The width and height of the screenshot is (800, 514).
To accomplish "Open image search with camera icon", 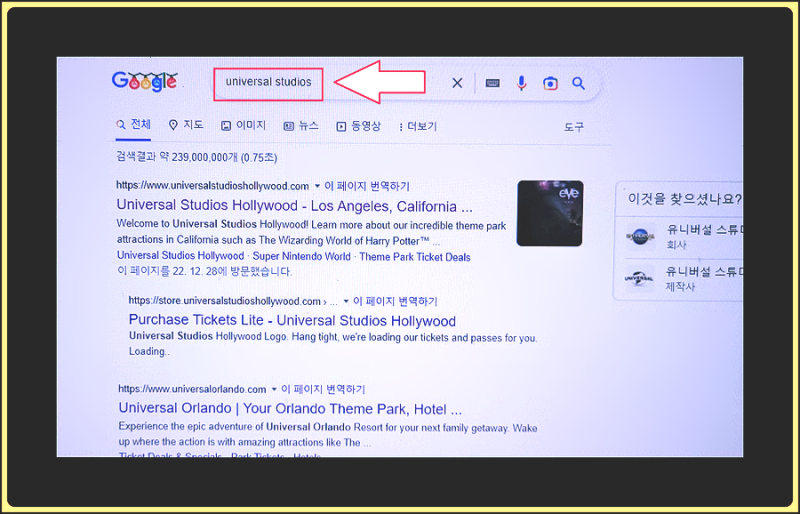I will tap(550, 83).
